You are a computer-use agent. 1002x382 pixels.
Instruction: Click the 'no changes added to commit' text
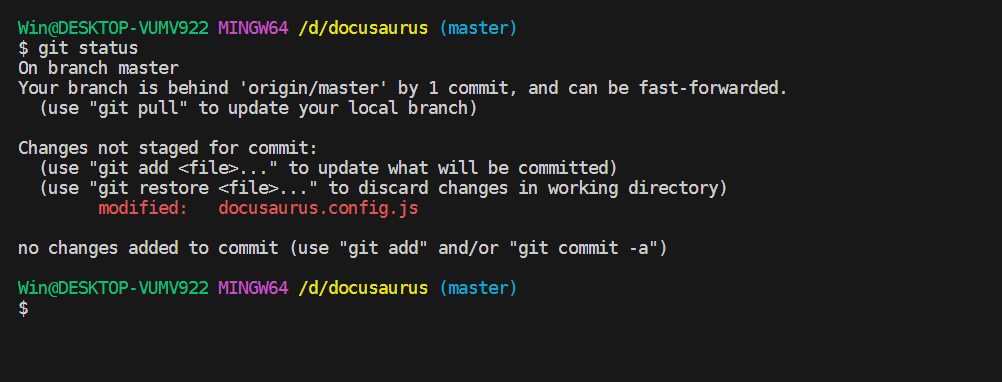(148, 248)
